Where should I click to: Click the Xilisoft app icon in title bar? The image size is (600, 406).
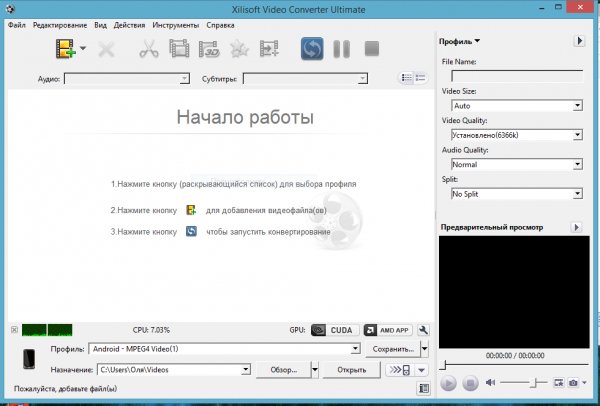click(x=10, y=9)
